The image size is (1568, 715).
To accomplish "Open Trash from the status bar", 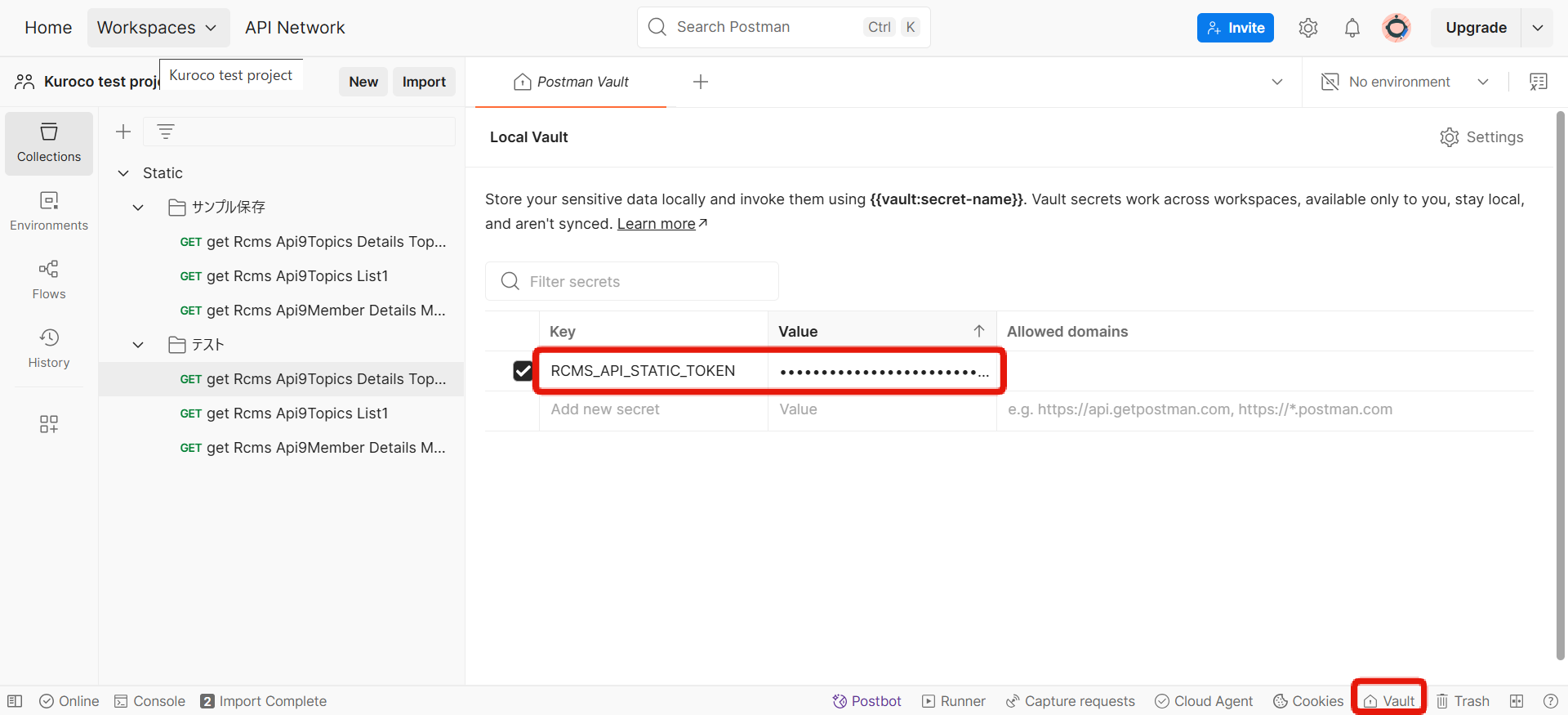I will click(x=1463, y=701).
